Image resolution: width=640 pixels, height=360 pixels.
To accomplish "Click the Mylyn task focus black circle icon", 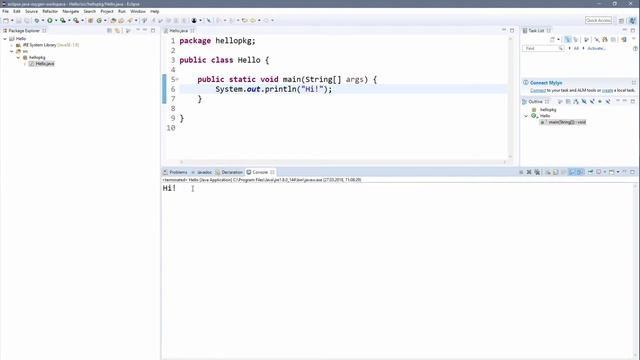I will tap(194, 20).
